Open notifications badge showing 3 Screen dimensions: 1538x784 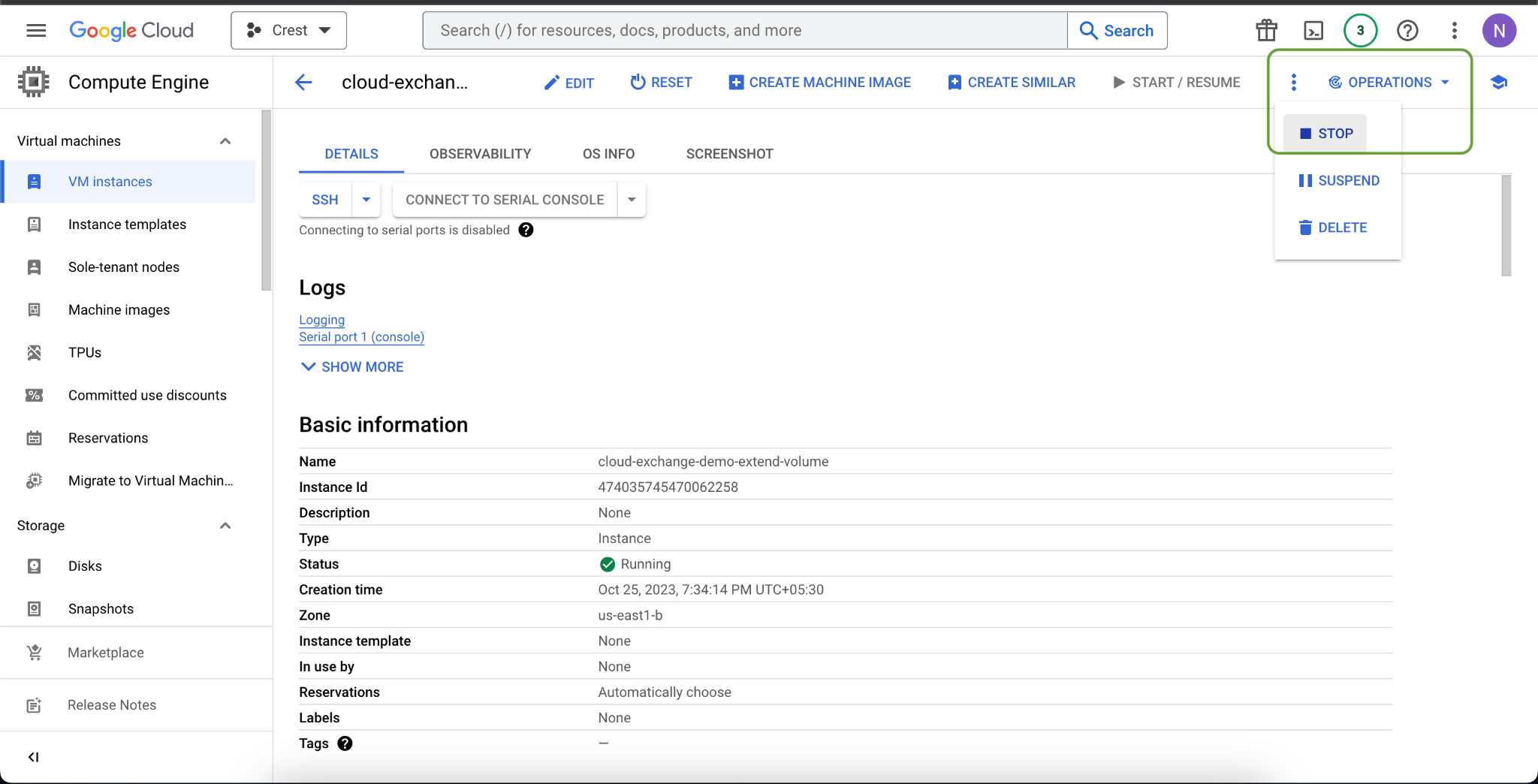(1360, 30)
